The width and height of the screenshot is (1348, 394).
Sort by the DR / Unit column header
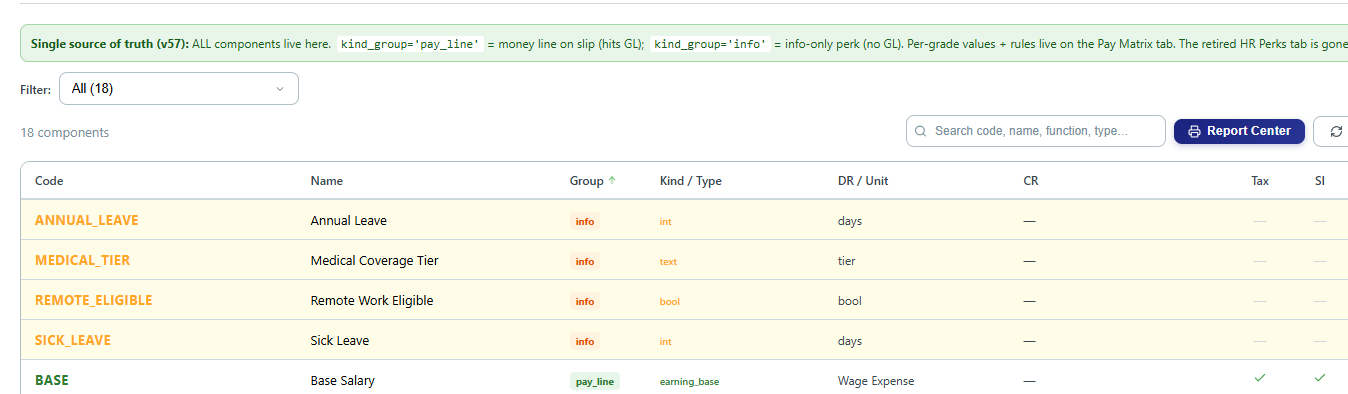tap(863, 181)
